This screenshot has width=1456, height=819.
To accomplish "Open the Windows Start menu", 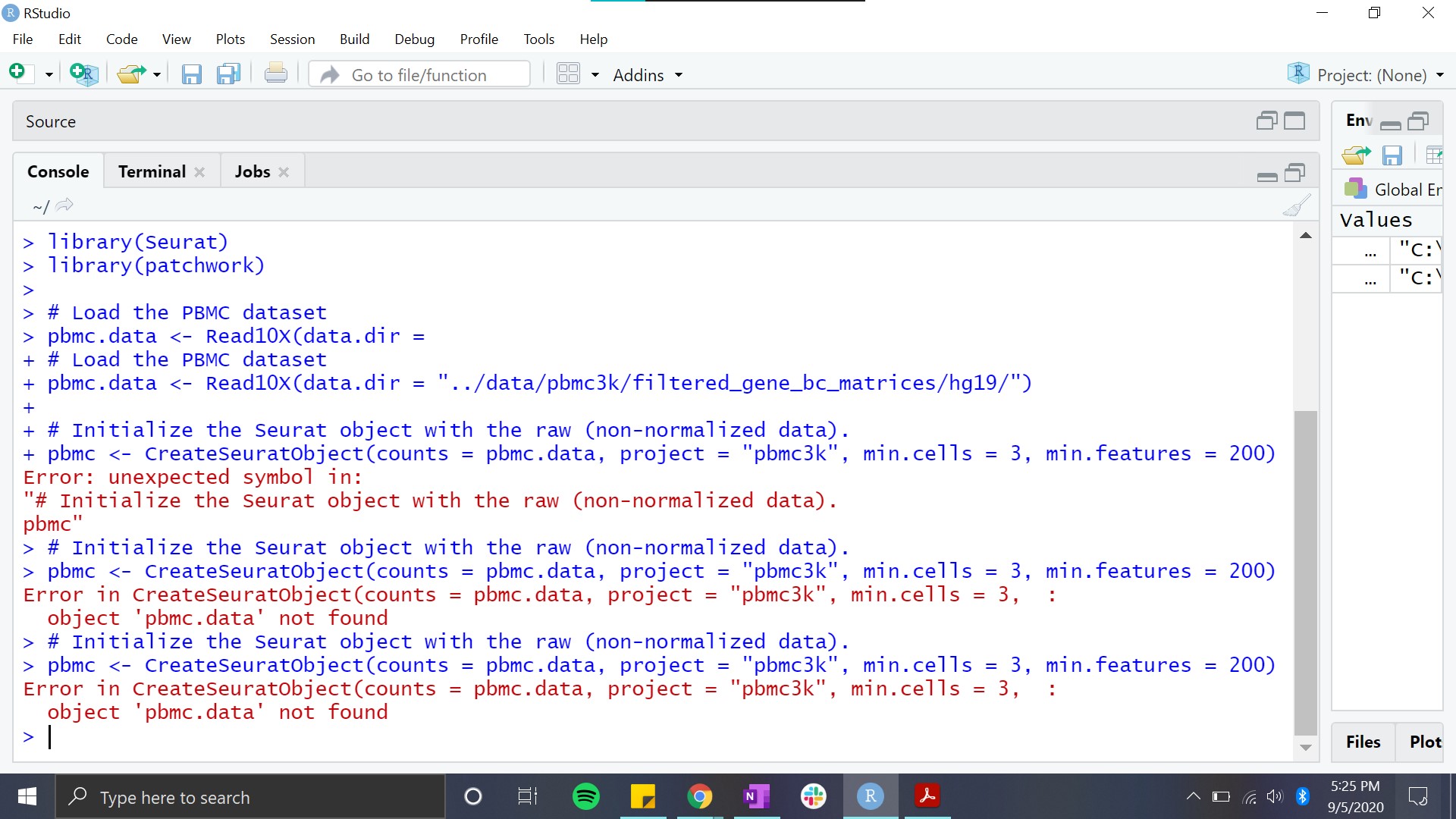I will (x=27, y=796).
